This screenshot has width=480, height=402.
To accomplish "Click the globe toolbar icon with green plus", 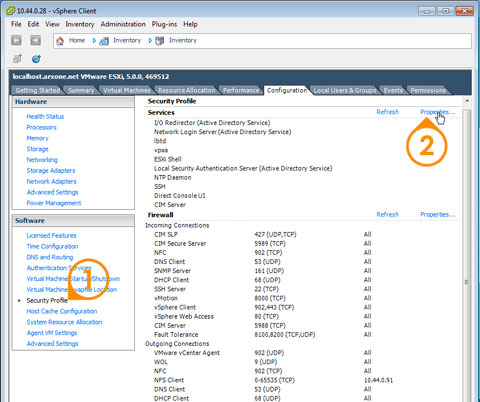I will [x=36, y=59].
